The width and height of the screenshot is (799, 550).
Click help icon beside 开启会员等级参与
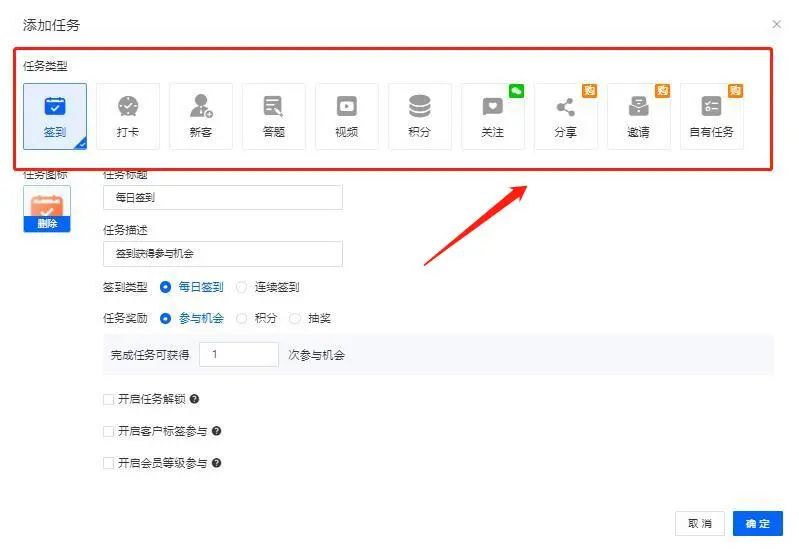click(x=217, y=463)
